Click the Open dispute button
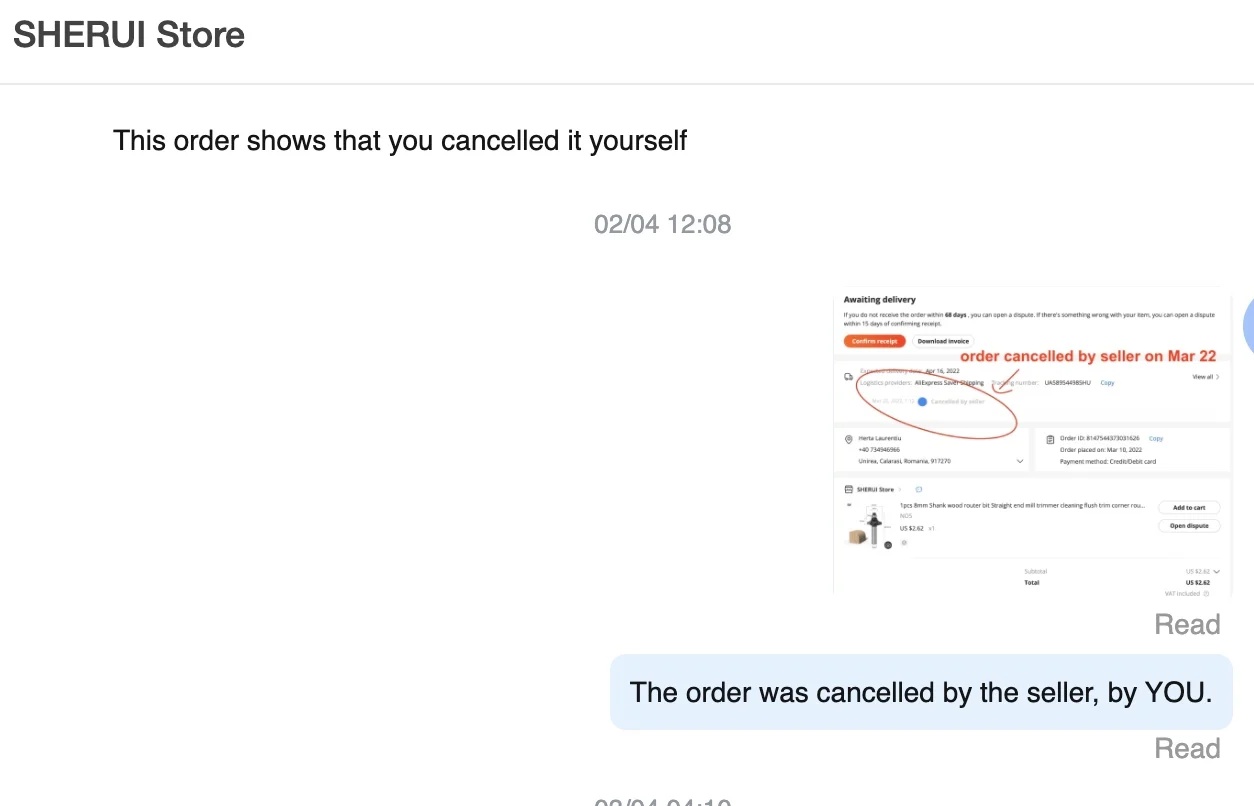The height and width of the screenshot is (806, 1254). pyautogui.click(x=1189, y=526)
